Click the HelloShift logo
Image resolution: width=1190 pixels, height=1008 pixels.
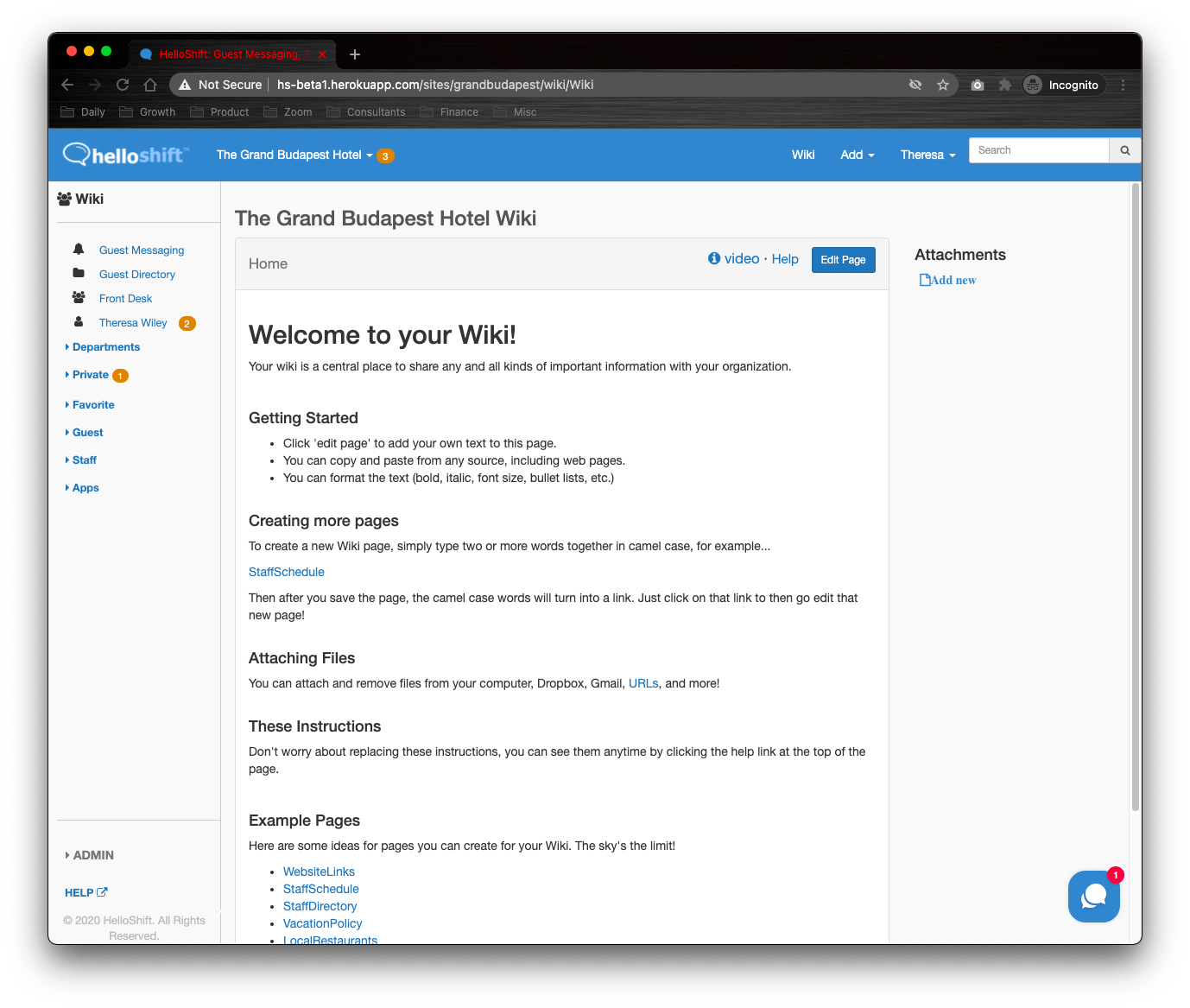125,155
